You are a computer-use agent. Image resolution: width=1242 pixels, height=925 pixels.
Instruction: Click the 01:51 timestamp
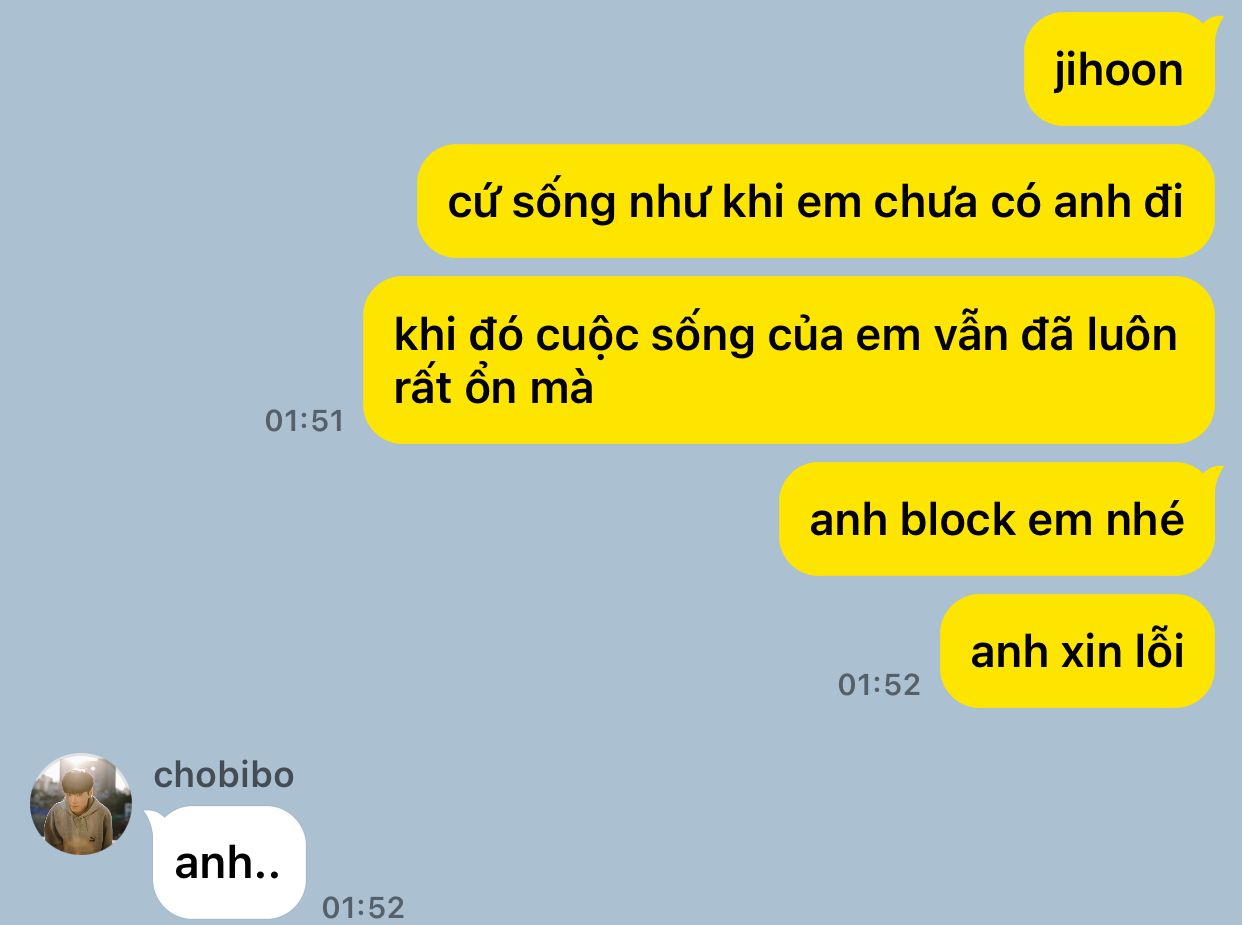(x=304, y=421)
